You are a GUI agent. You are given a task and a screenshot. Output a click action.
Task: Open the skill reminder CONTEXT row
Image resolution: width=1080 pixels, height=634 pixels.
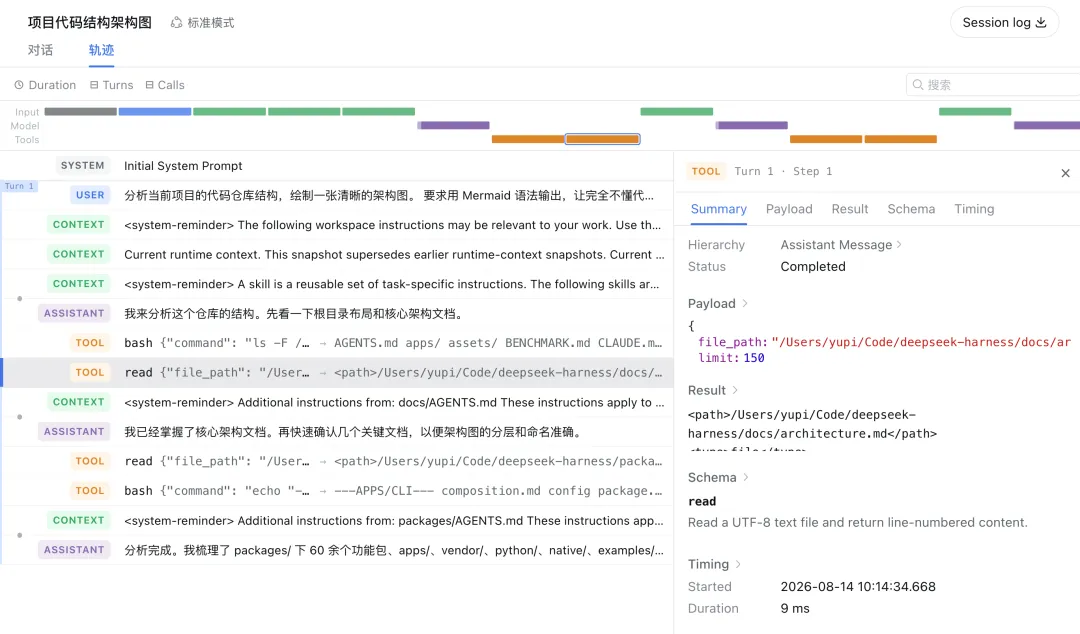tap(337, 284)
